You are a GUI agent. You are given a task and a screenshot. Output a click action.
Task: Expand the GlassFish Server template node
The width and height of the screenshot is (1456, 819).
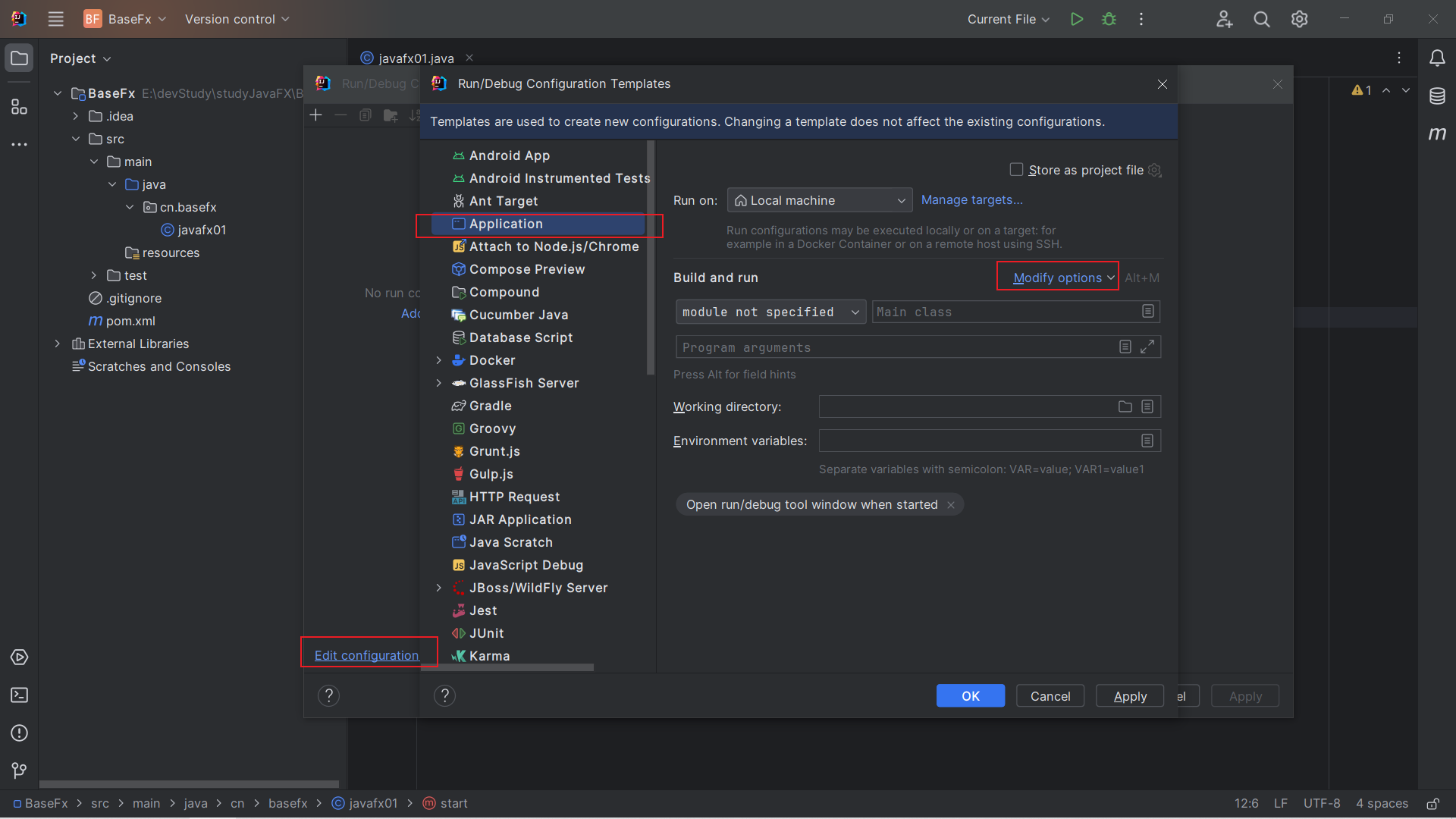click(x=438, y=383)
